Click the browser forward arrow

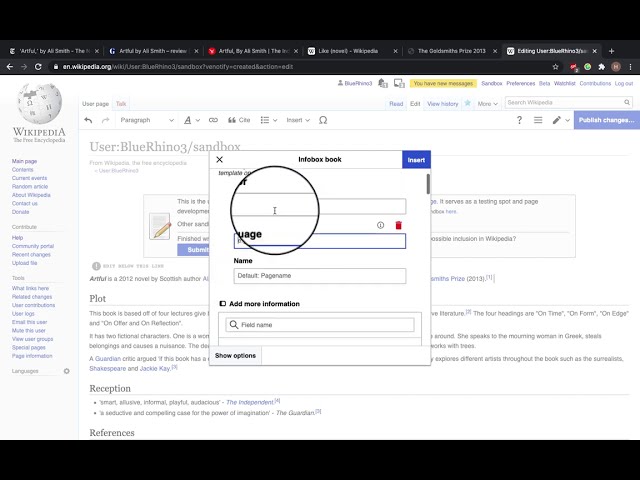24,67
